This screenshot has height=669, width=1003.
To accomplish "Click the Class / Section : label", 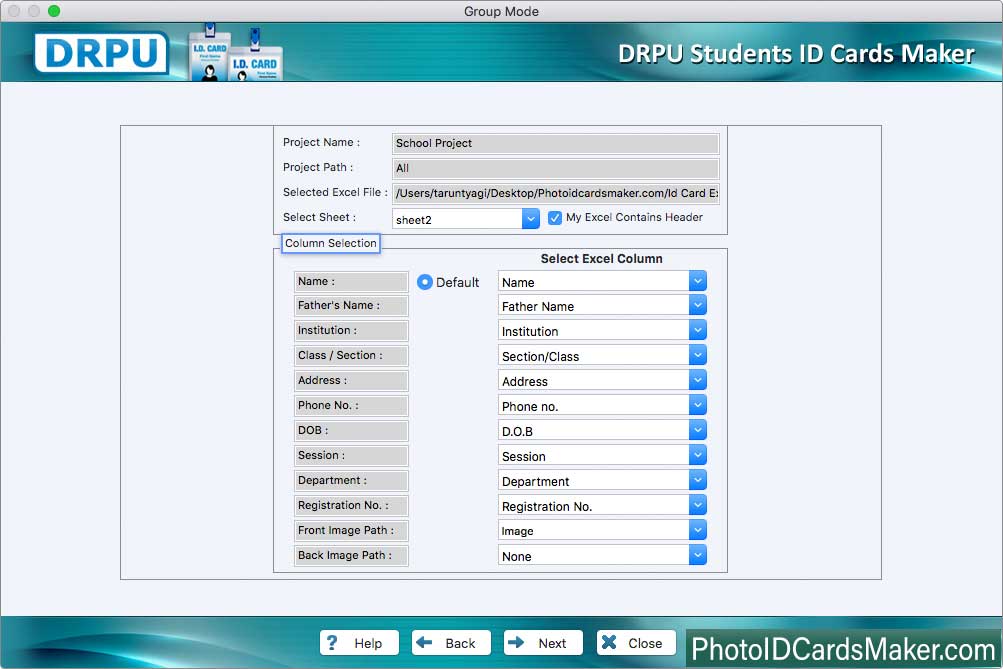I will [x=351, y=356].
